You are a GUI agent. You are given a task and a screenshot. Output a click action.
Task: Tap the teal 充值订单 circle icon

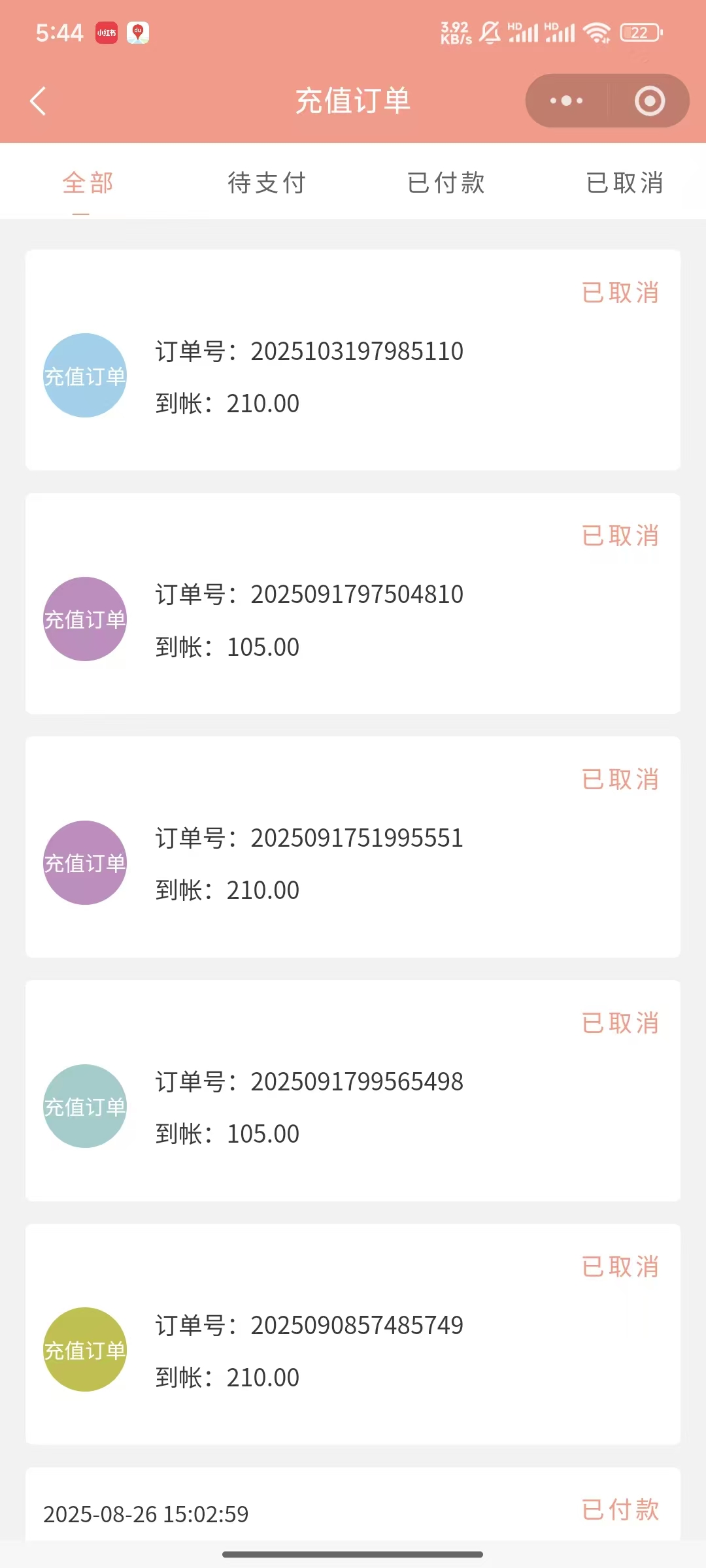click(x=85, y=1106)
